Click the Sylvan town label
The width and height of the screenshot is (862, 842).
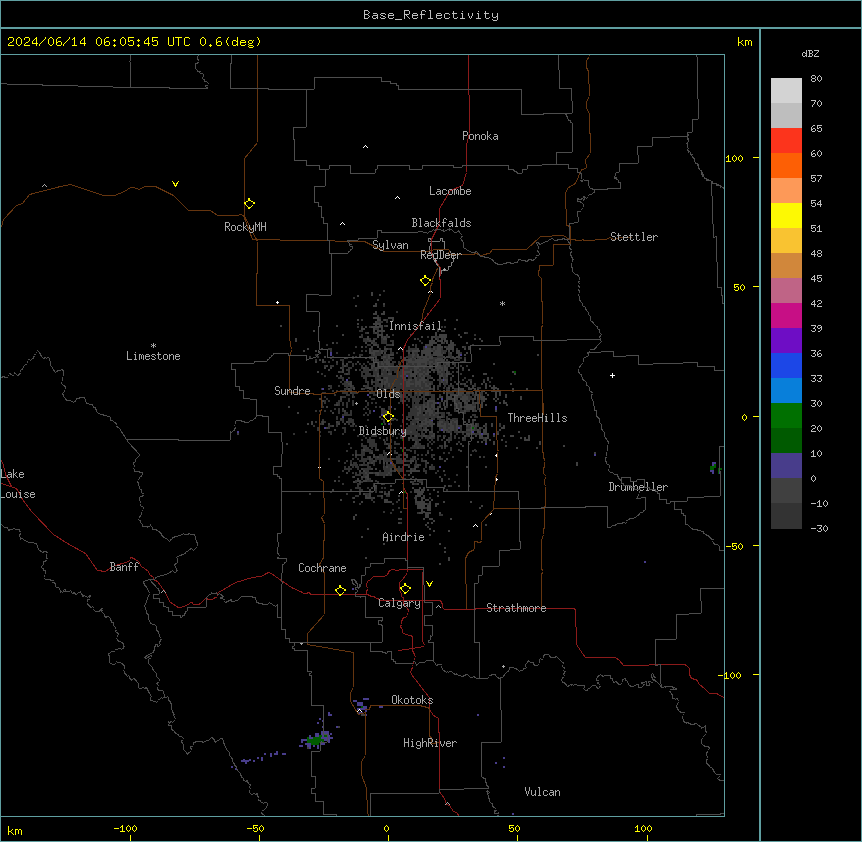(x=390, y=245)
